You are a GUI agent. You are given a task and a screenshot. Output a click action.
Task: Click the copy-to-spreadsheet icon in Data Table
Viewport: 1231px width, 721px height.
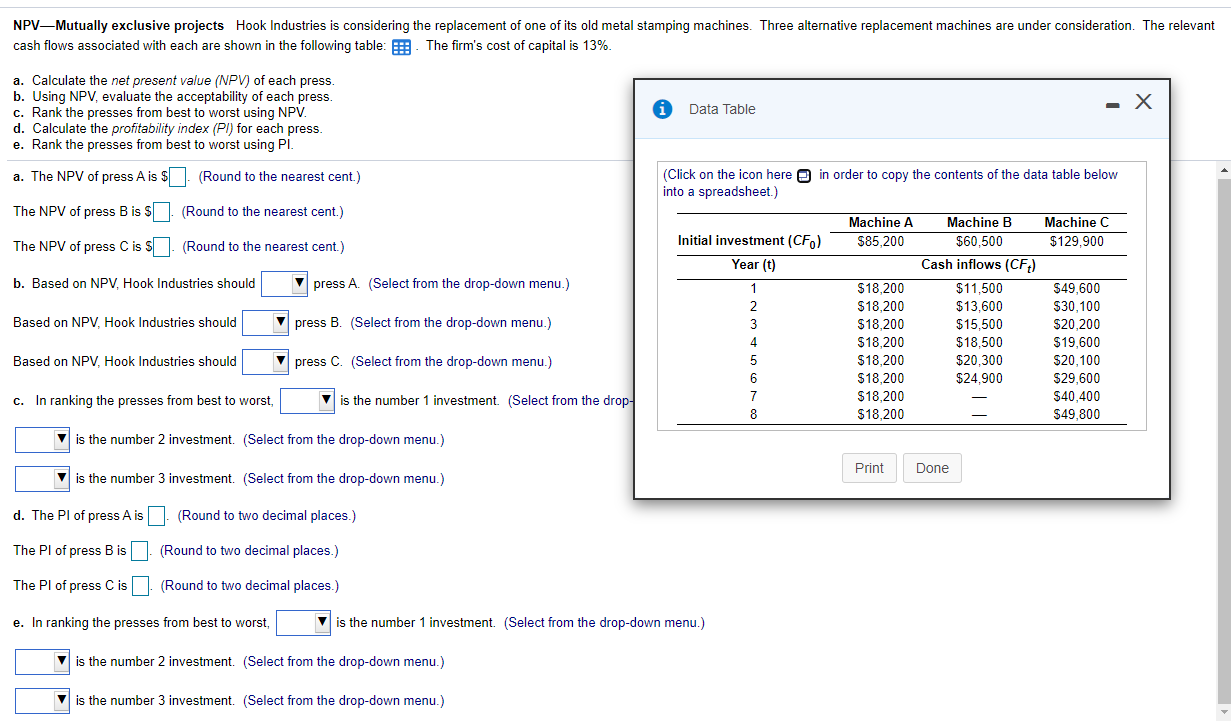pos(804,176)
